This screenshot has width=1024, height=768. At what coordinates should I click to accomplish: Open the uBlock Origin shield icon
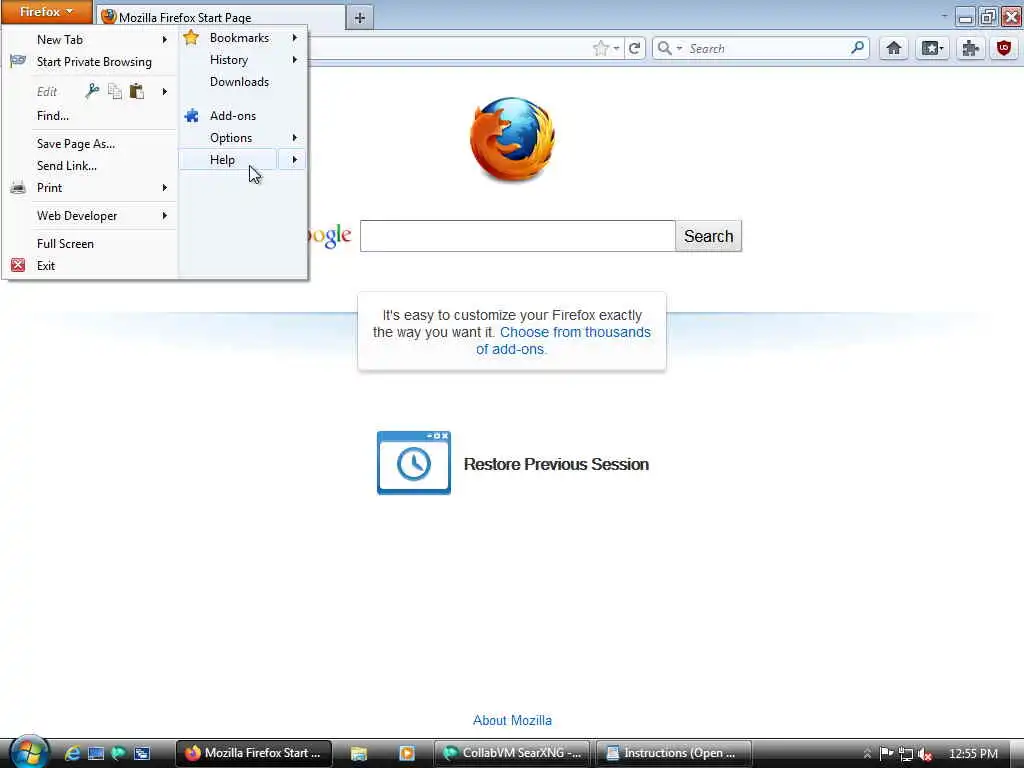click(1004, 48)
